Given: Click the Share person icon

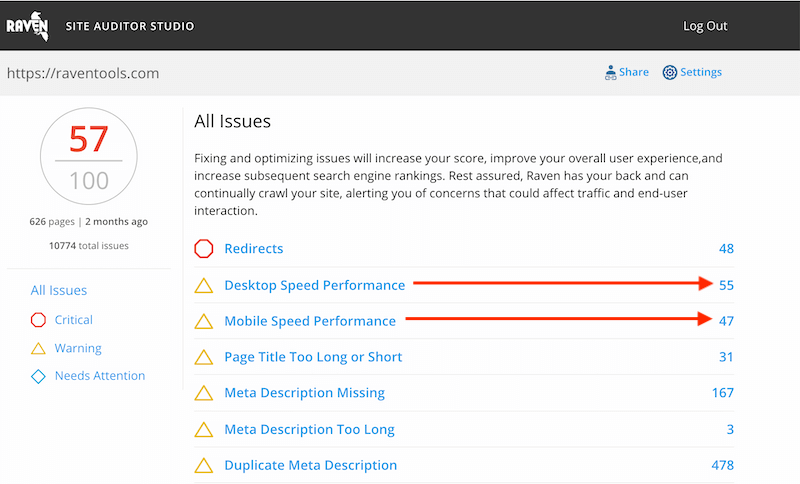Looking at the screenshot, I should click(x=610, y=72).
